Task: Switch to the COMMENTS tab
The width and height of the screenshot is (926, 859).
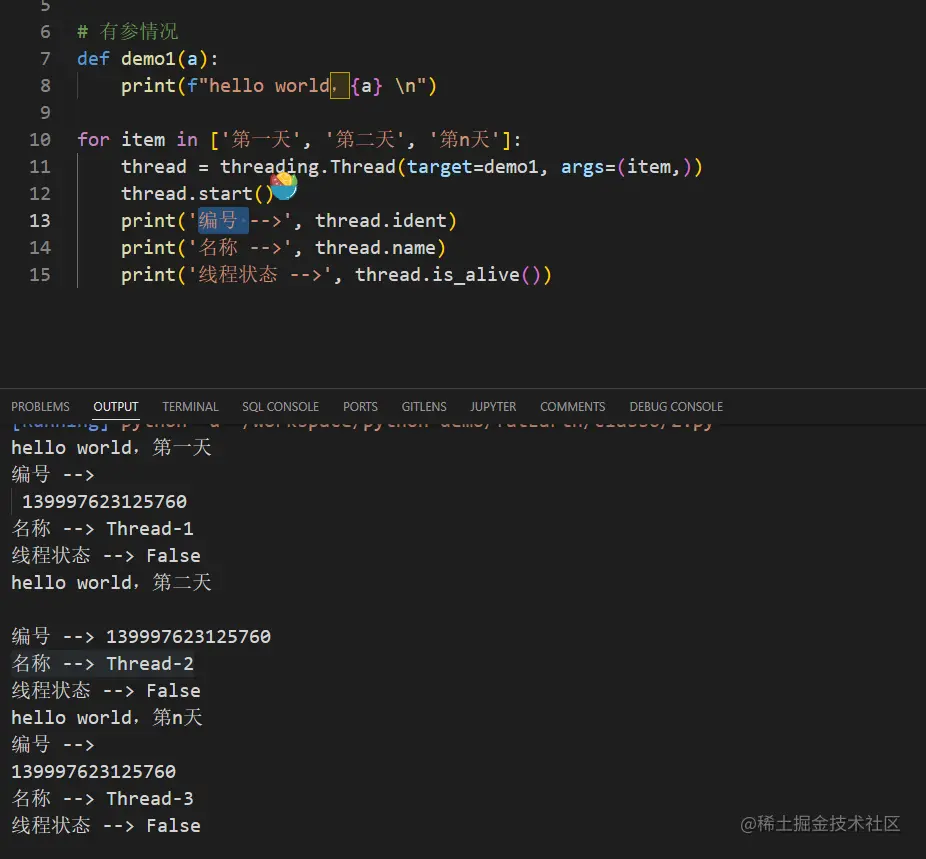Action: pyautogui.click(x=573, y=407)
